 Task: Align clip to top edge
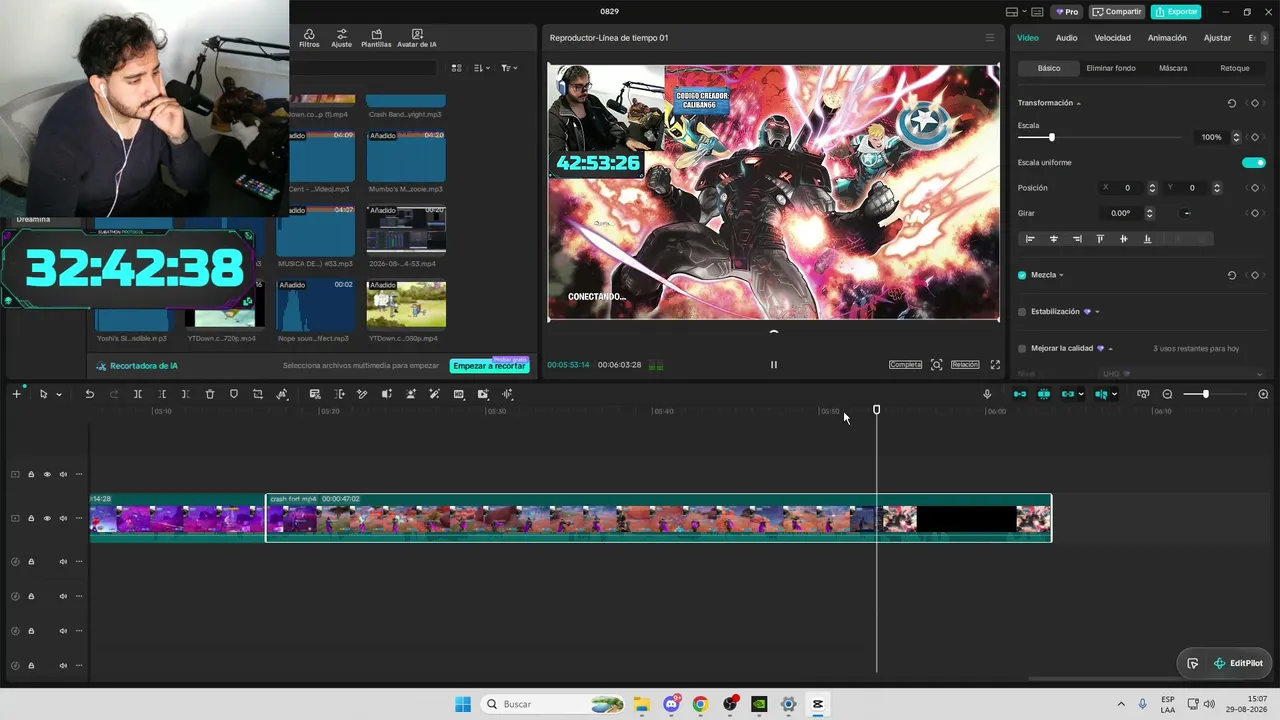pyautogui.click(x=1100, y=239)
